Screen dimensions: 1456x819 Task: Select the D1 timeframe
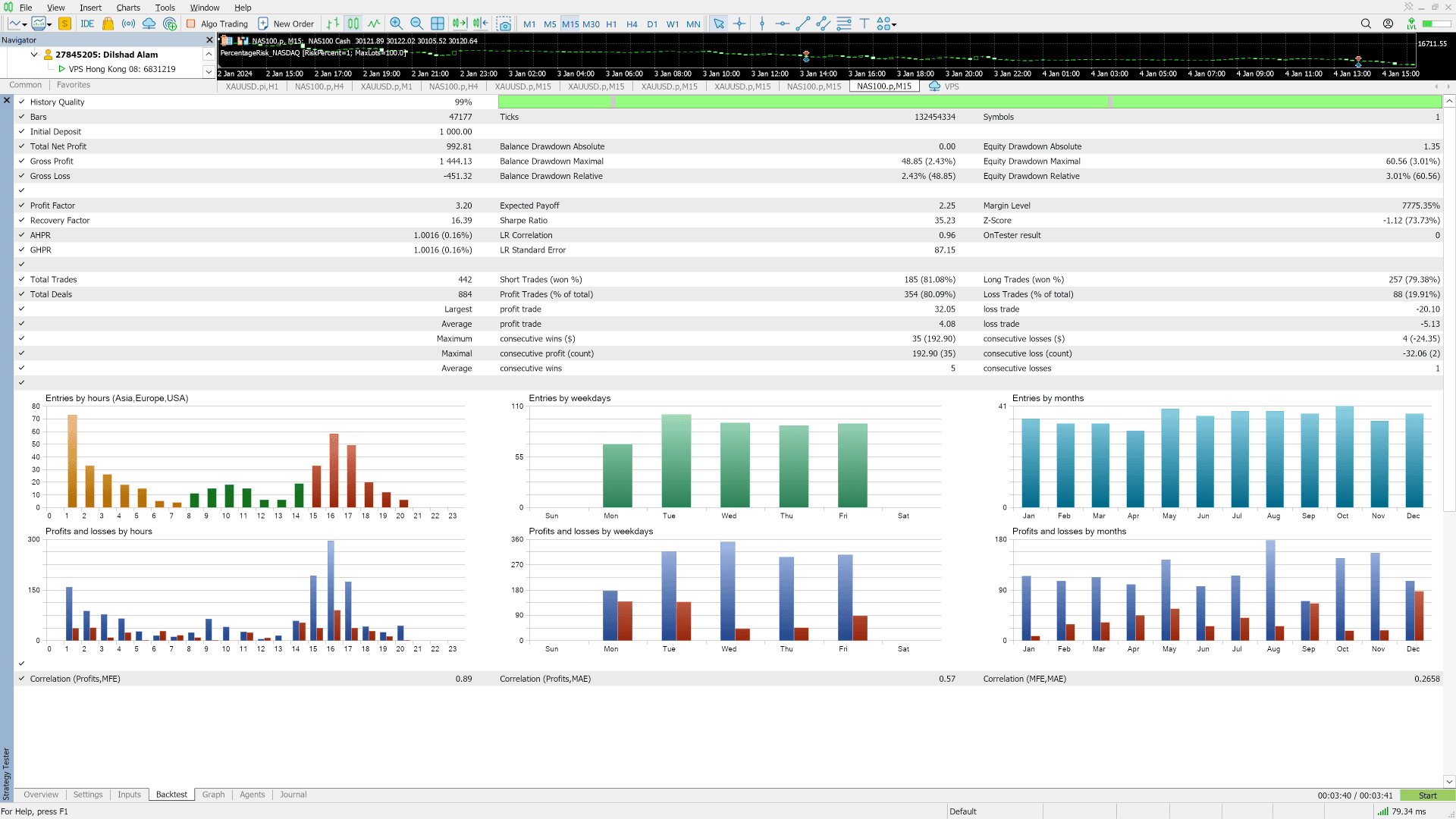(x=652, y=24)
